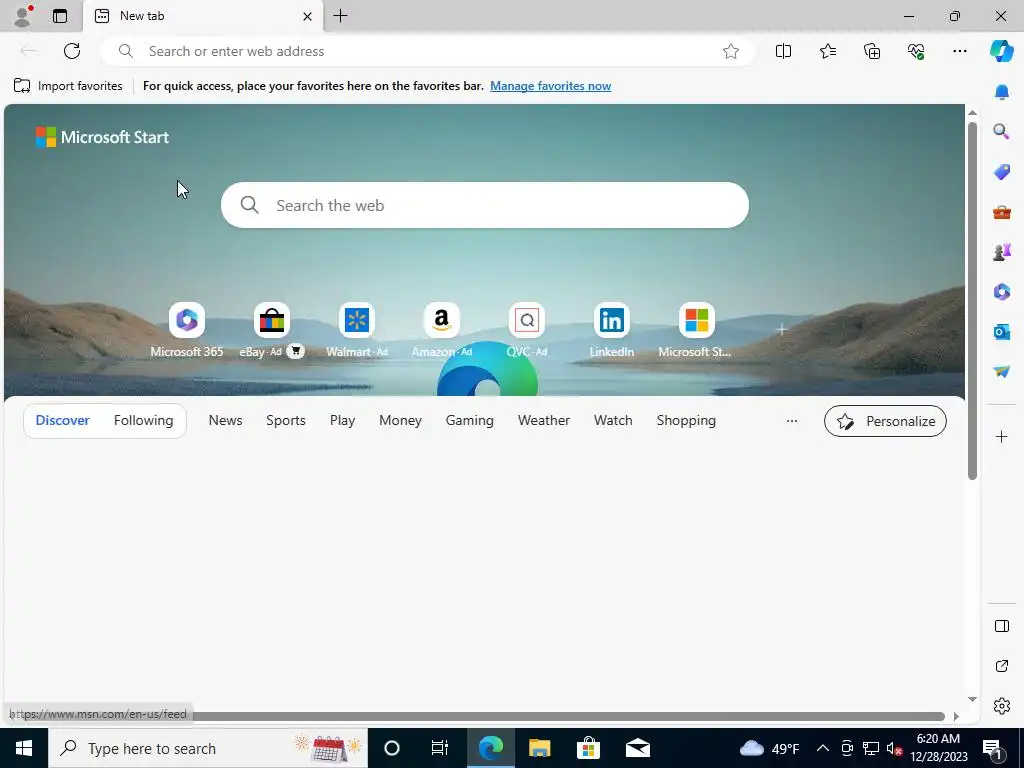This screenshot has width=1024, height=768.
Task: Open the Money tab
Action: point(400,421)
